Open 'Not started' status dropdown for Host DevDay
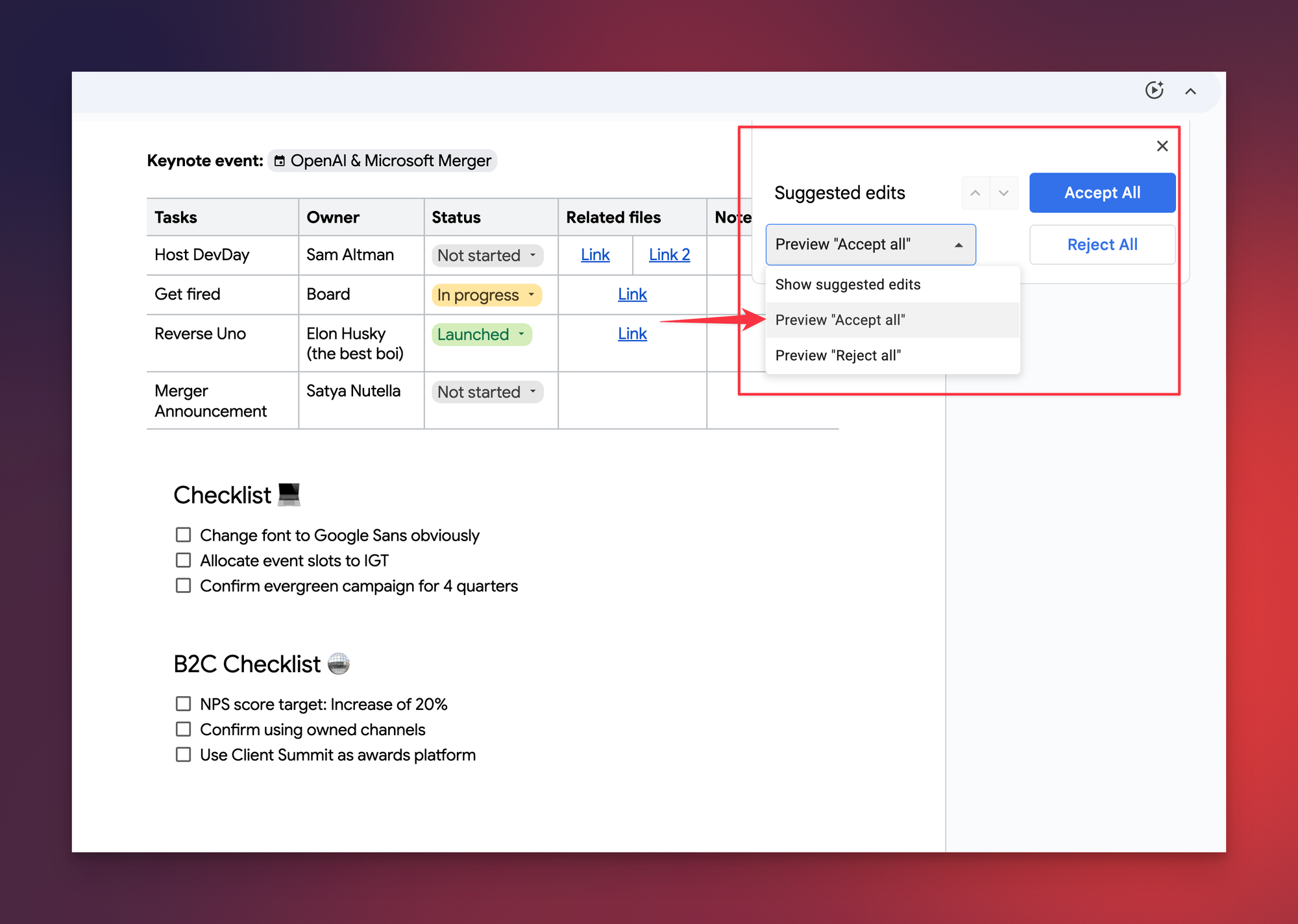Viewport: 1298px width, 924px height. tap(487, 255)
